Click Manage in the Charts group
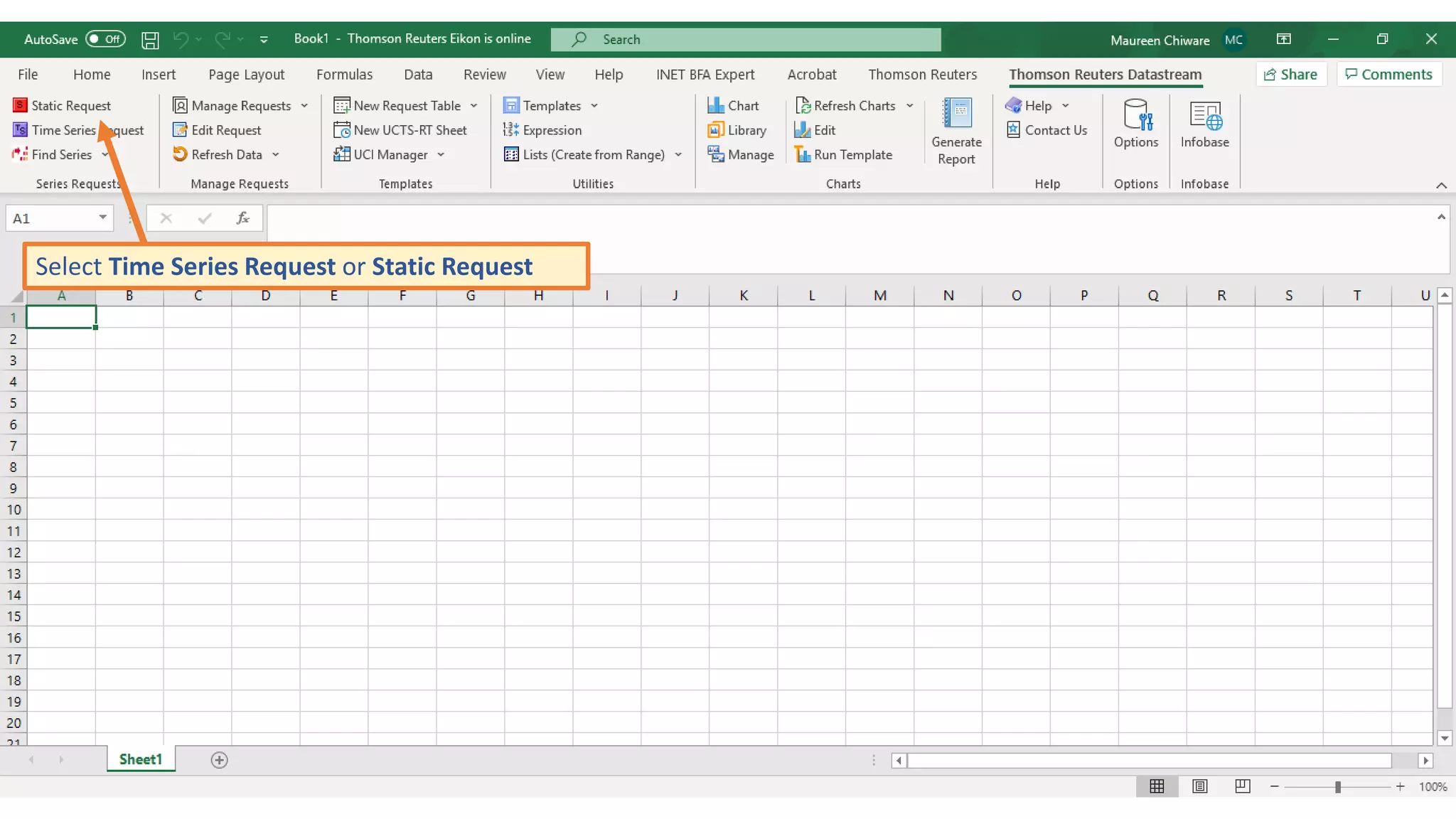 click(741, 154)
